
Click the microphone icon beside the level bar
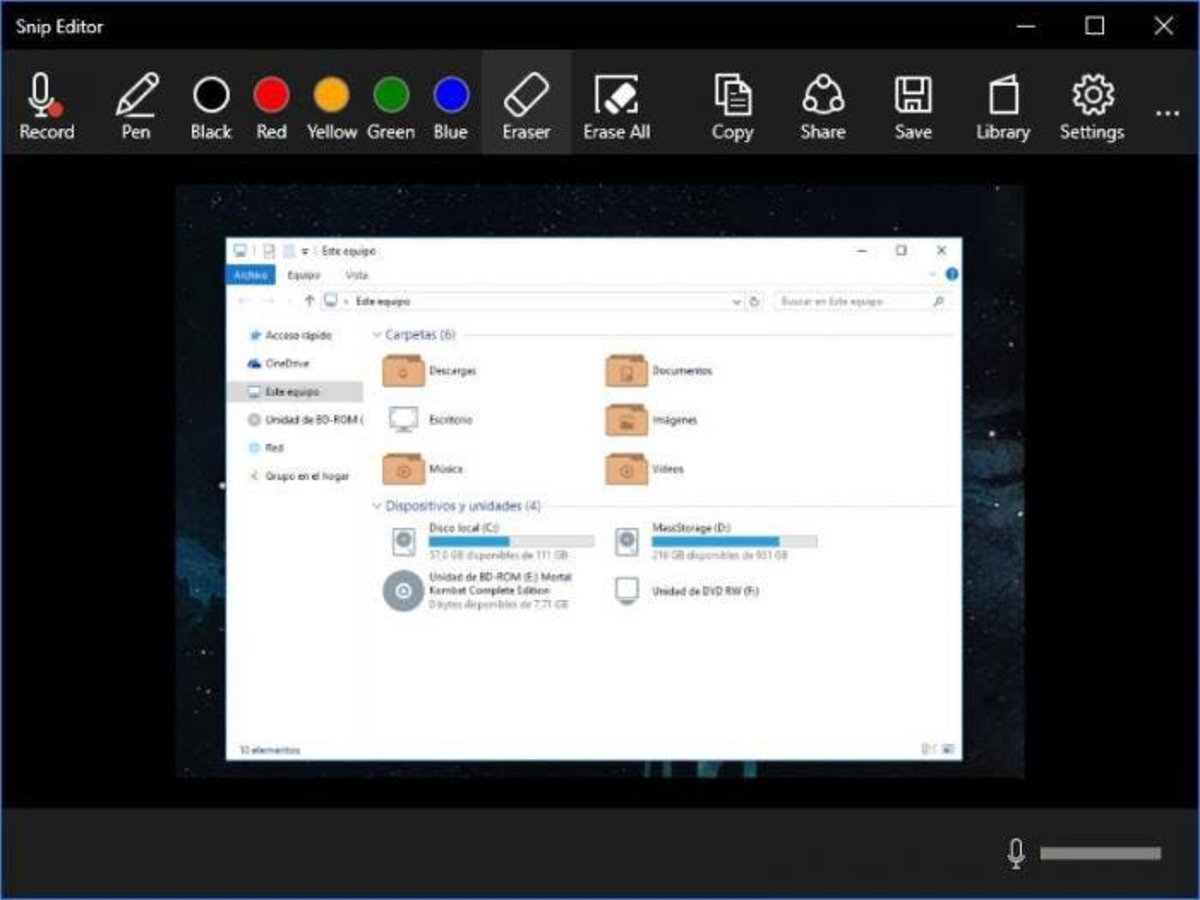pyautogui.click(x=1016, y=853)
